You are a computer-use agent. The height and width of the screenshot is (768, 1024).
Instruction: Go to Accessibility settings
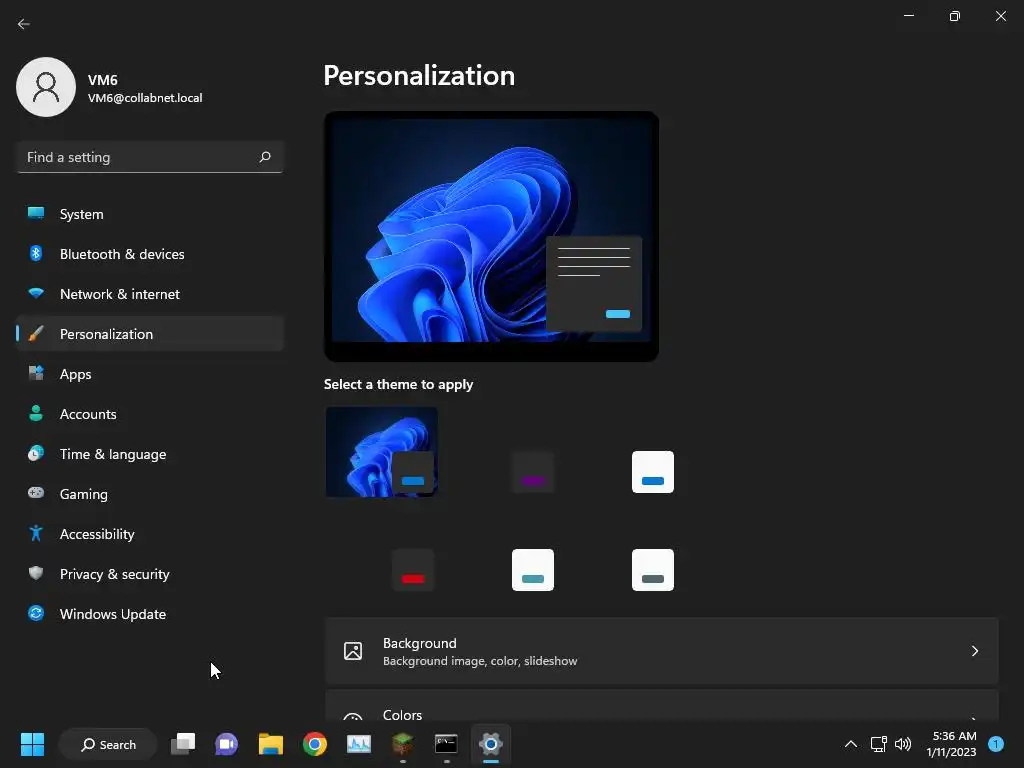coord(150,534)
